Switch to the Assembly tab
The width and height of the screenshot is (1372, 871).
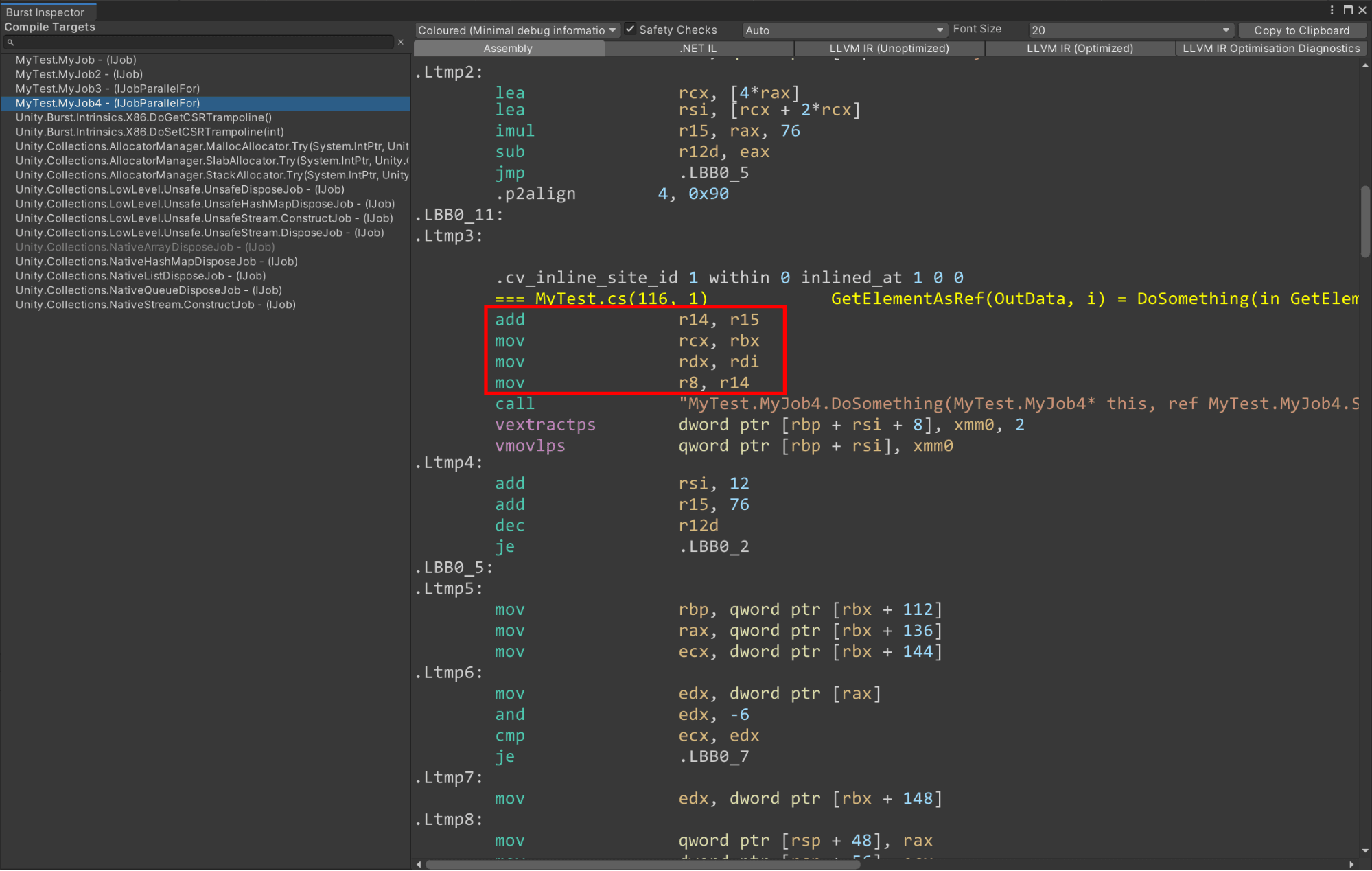point(509,48)
